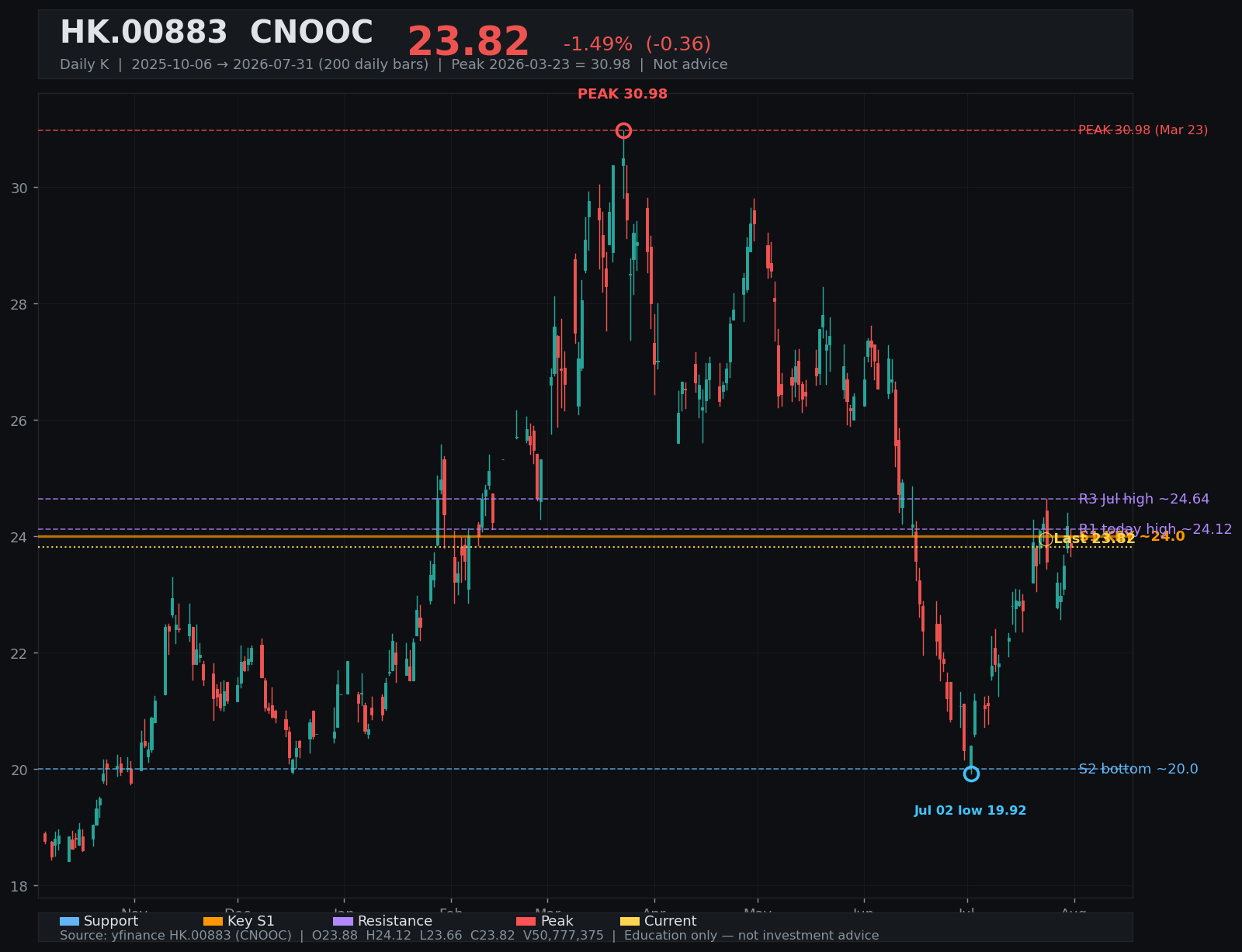This screenshot has height=952, width=1242.
Task: Click the red Peak legend swatch
Action: [x=526, y=922]
